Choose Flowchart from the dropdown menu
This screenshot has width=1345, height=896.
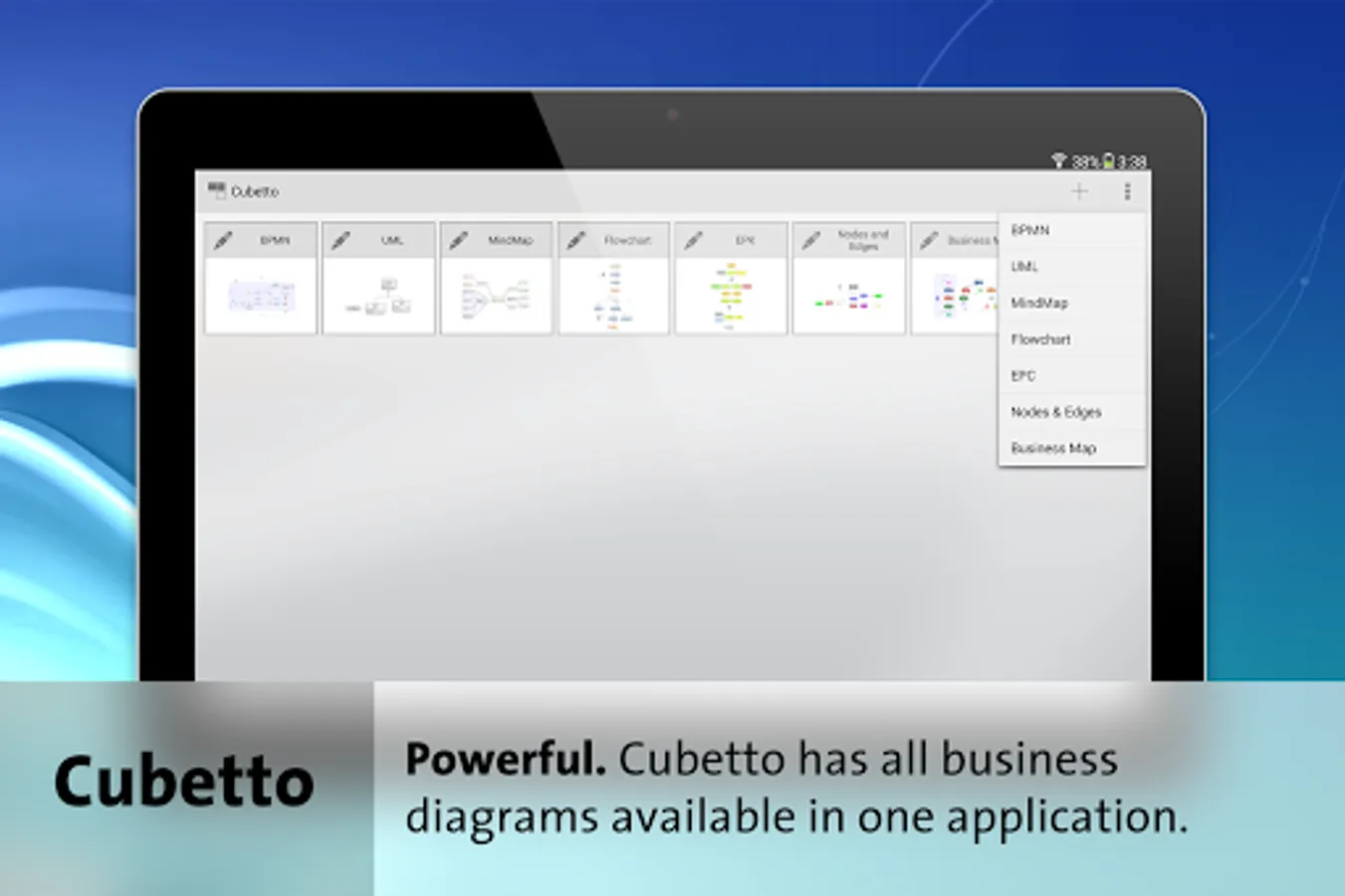coord(1072,339)
